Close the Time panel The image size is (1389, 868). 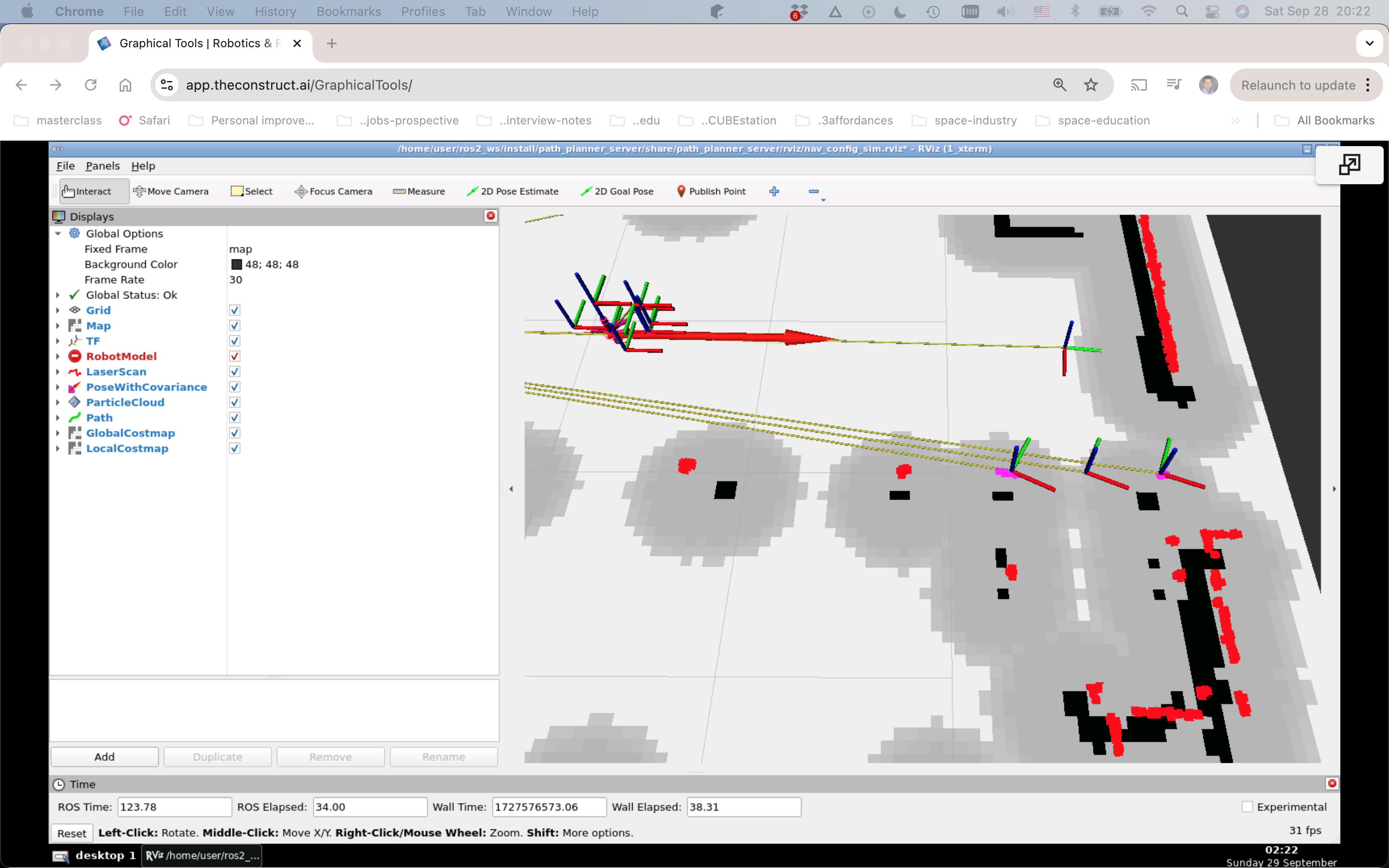tap(1332, 784)
